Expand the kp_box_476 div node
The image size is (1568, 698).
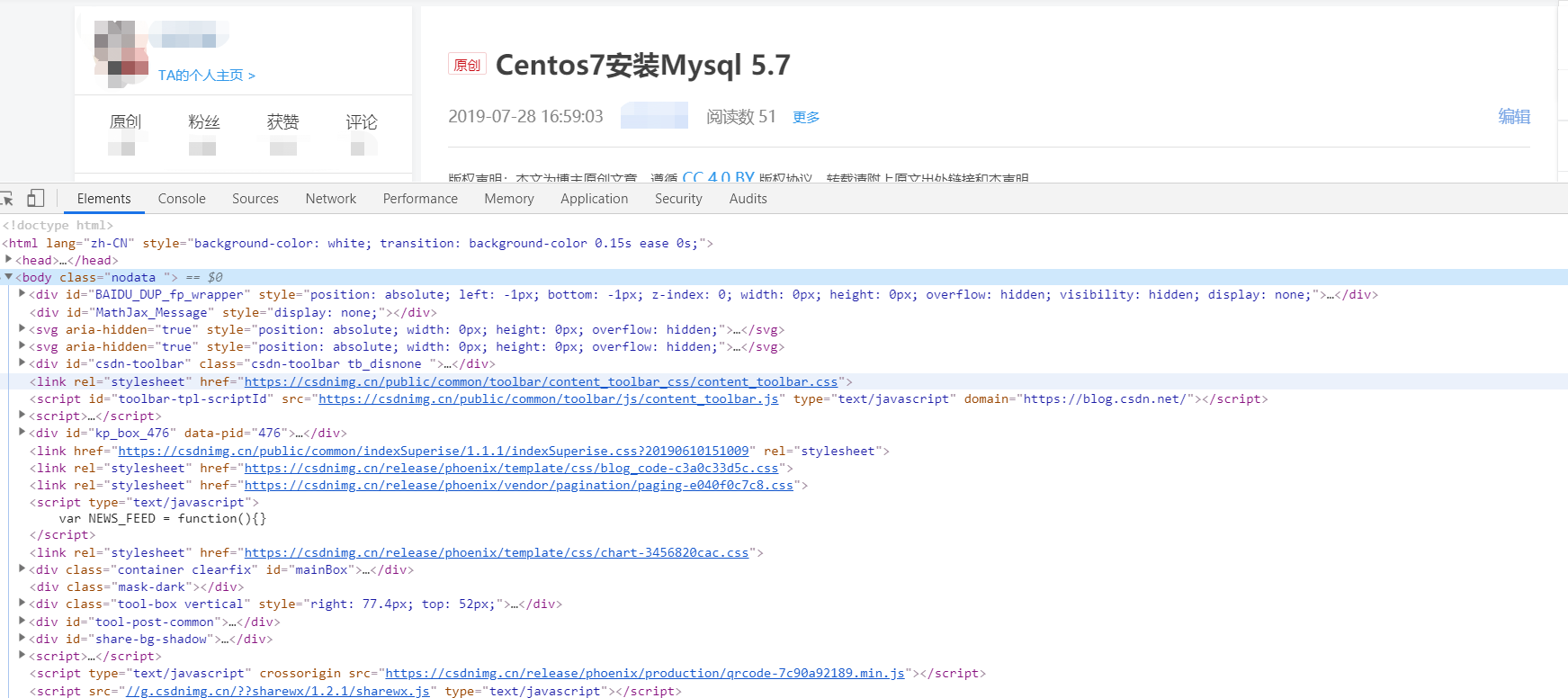pyautogui.click(x=22, y=433)
